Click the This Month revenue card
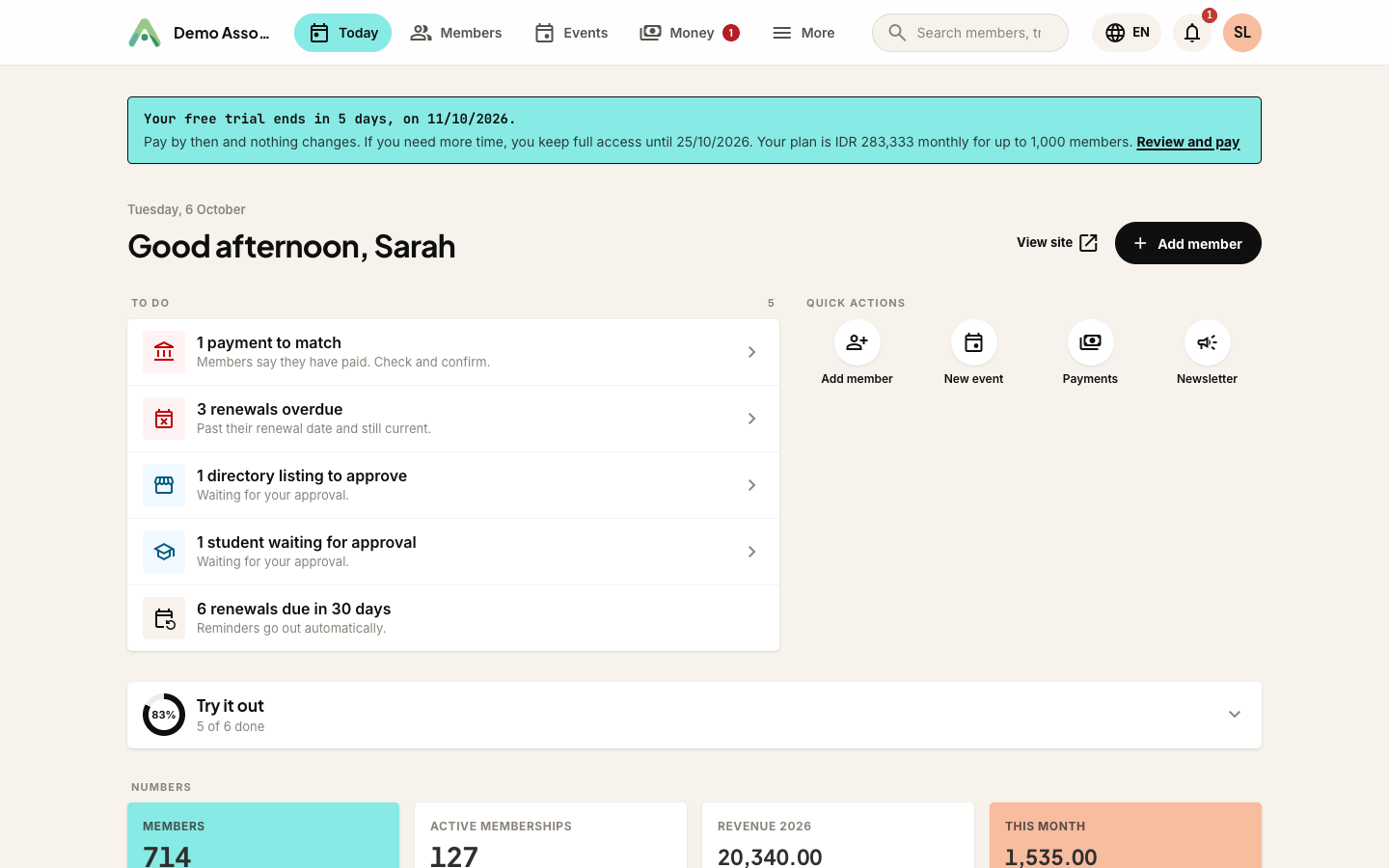Screen dimensions: 1389x868 [x=1126, y=835]
